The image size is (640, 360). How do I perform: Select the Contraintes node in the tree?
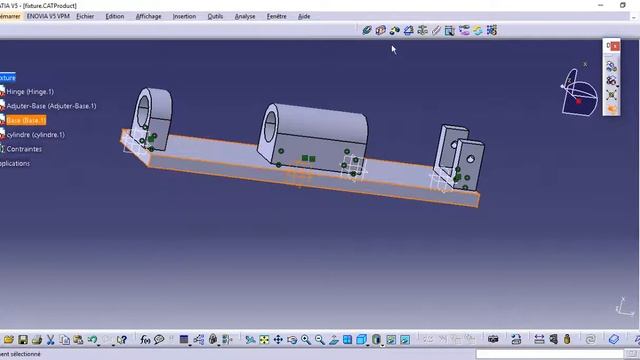coord(24,149)
